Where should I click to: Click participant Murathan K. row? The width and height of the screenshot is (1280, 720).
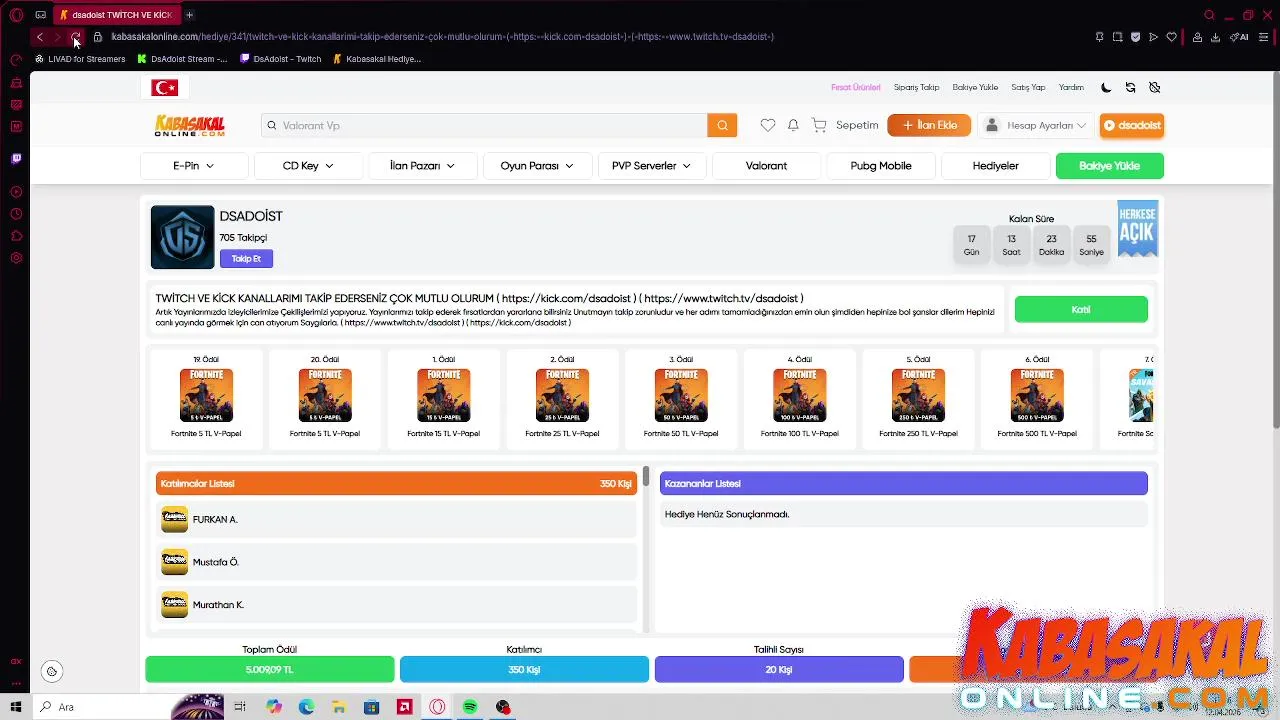[x=396, y=605]
